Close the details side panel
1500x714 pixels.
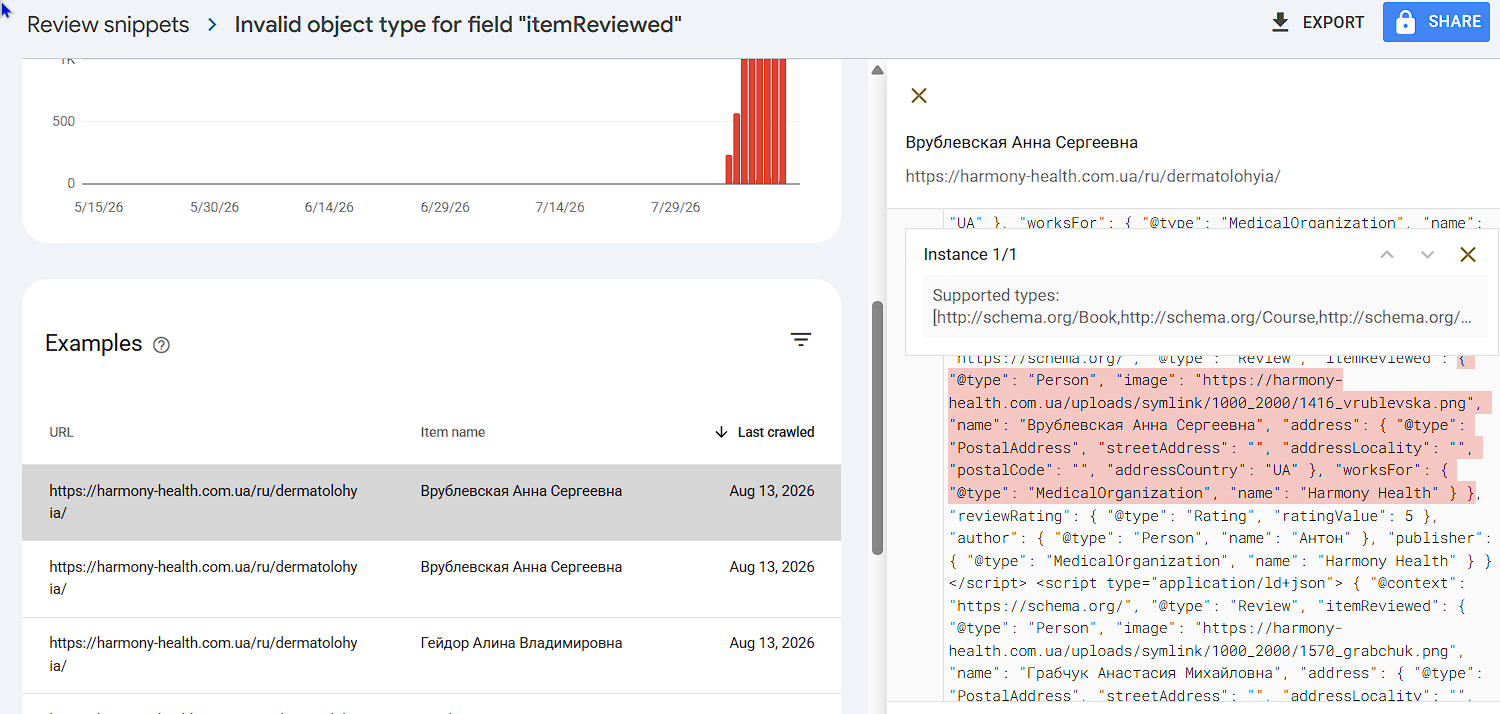coord(919,96)
